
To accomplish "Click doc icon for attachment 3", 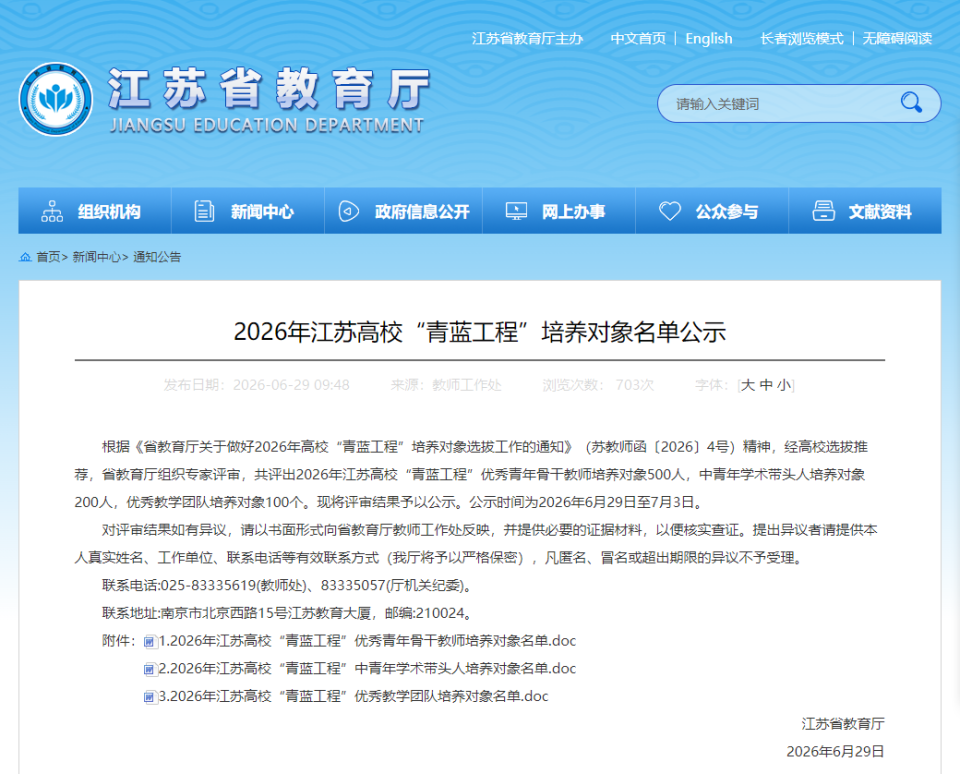I will tap(149, 697).
